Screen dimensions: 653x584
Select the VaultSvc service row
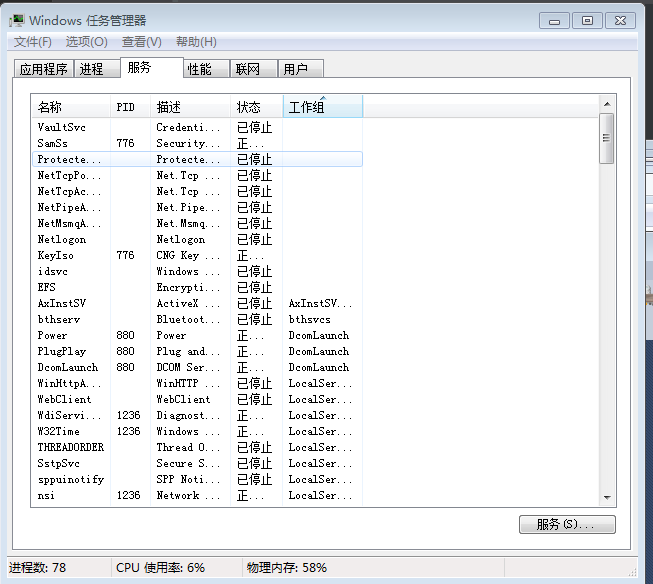pyautogui.click(x=197, y=127)
